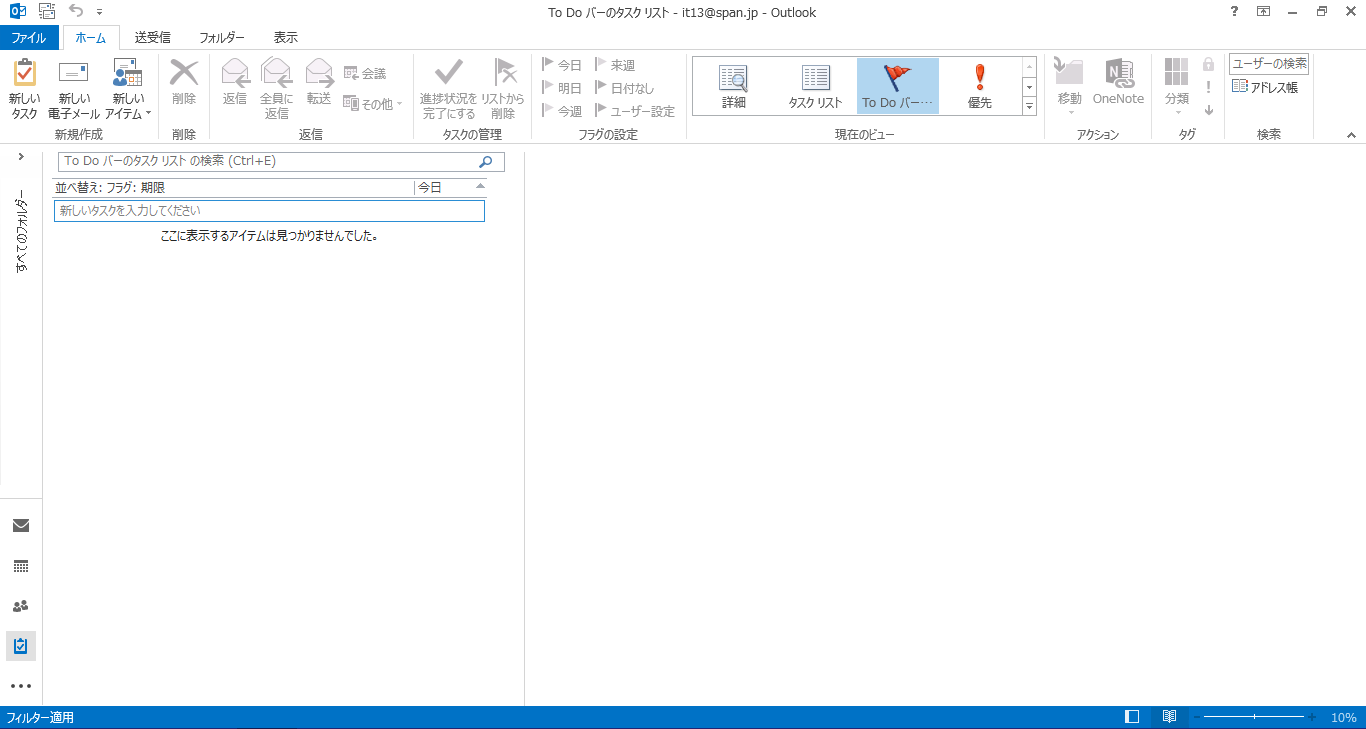Create a new task with 新しいタスク
1366x729 pixels.
point(24,89)
